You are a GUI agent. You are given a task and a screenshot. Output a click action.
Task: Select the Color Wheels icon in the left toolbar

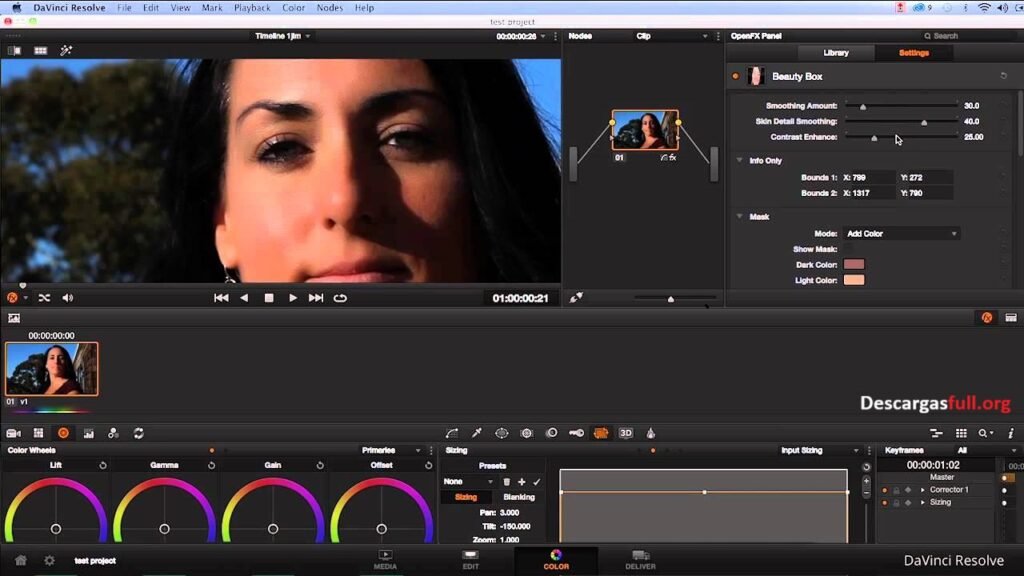click(x=63, y=433)
